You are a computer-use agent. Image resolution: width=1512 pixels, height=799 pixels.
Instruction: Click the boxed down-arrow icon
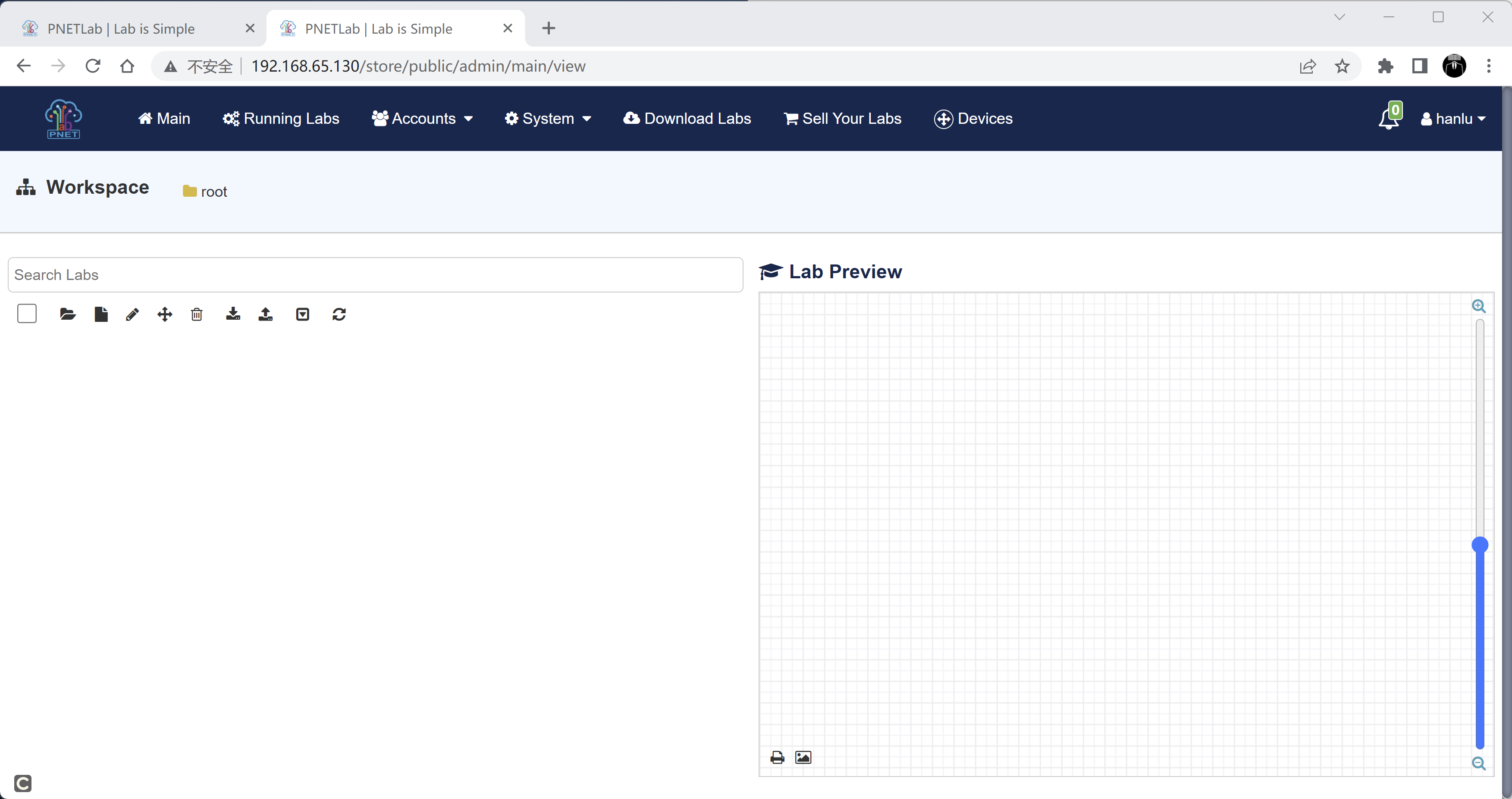point(303,315)
